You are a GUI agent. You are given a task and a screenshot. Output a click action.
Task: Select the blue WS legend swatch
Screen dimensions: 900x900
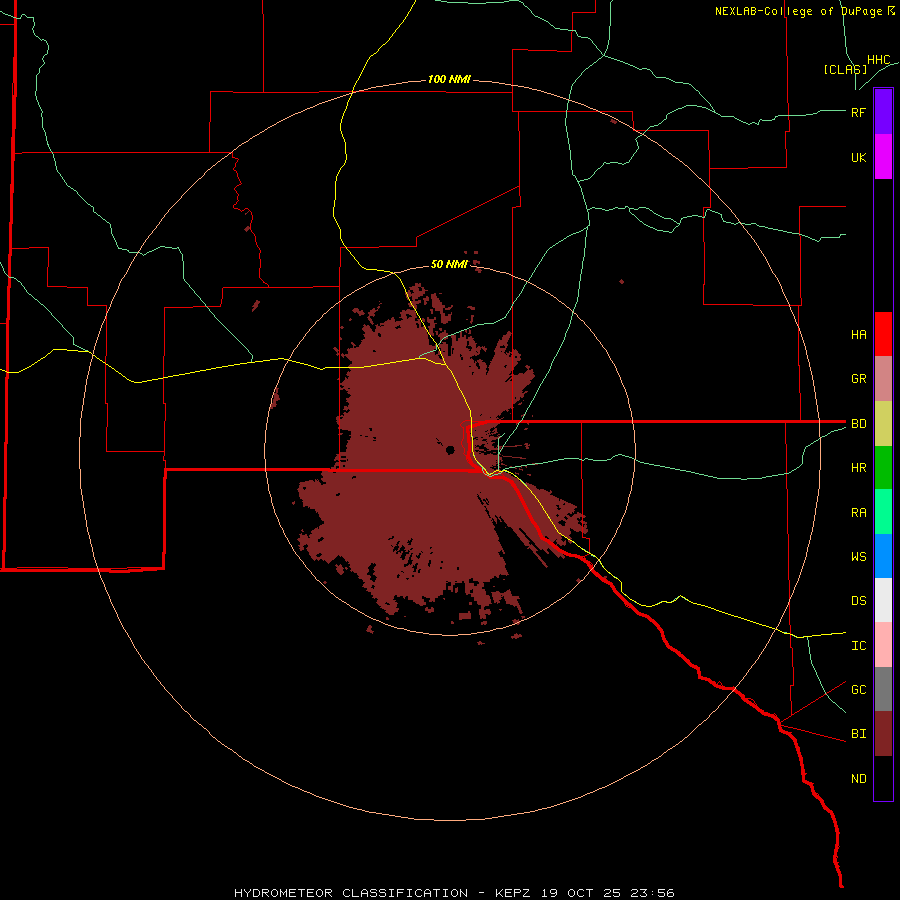883,556
